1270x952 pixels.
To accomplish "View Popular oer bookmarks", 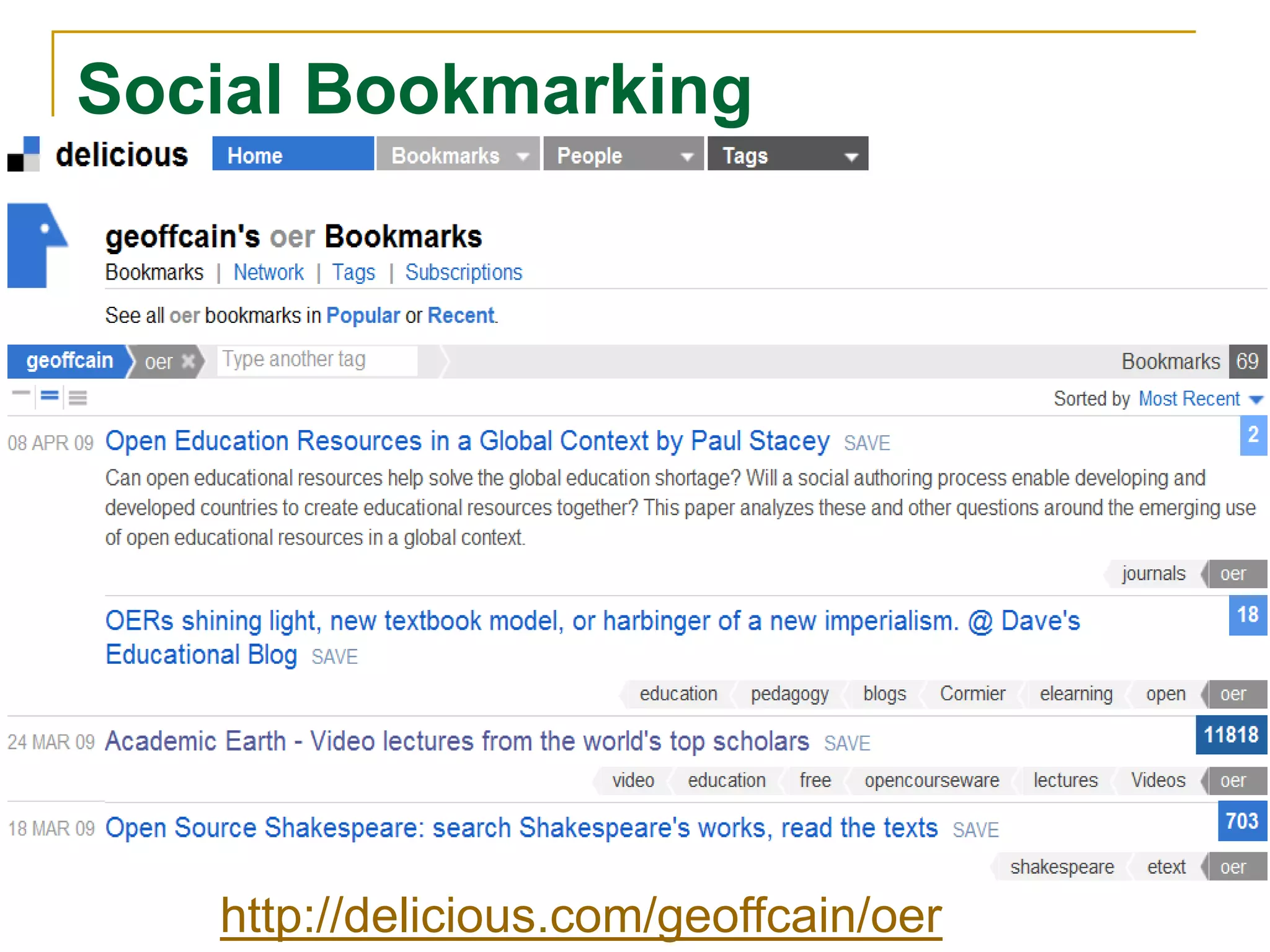I will coord(363,315).
